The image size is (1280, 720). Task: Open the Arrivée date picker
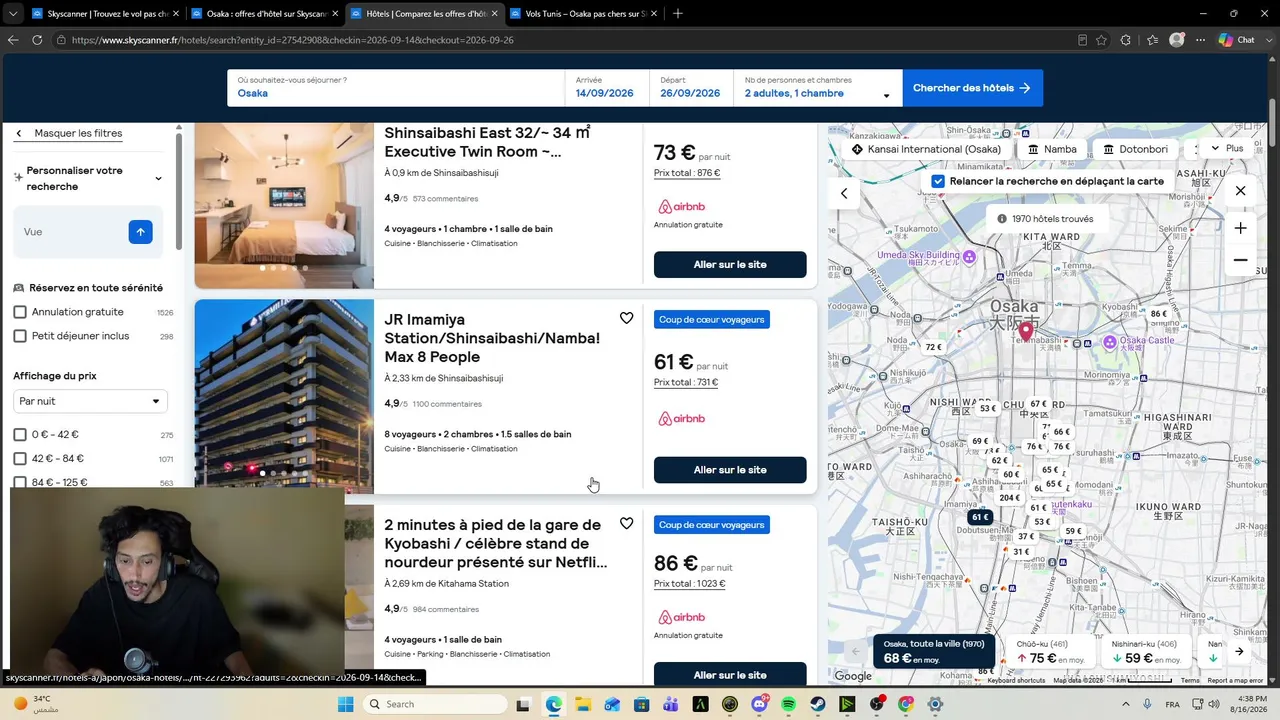click(x=606, y=88)
